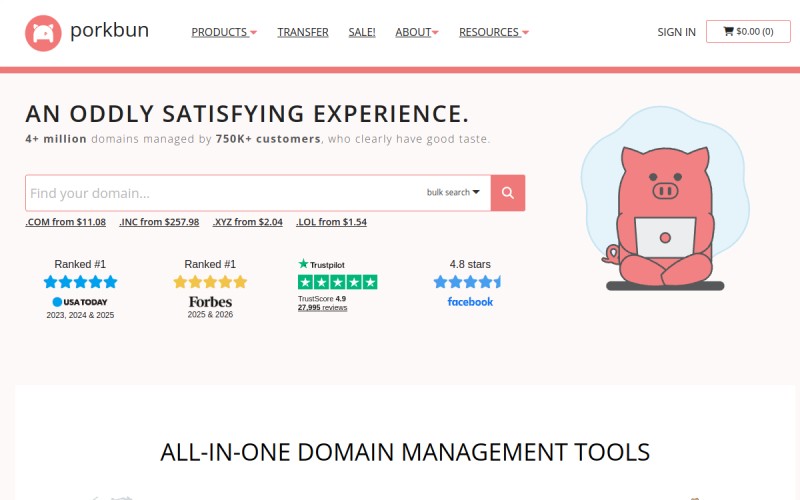This screenshot has height=500, width=800.
Task: Click the blue USA Today star rating
Action: [80, 282]
